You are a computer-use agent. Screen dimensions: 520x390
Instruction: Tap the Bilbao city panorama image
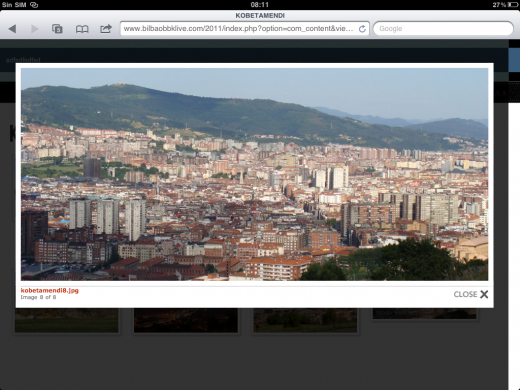pyautogui.click(x=254, y=174)
